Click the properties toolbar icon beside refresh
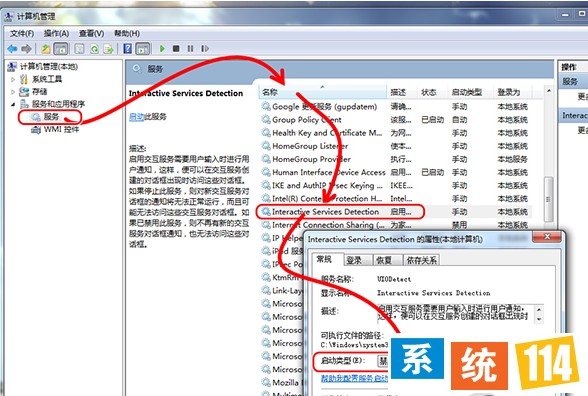 coord(80,49)
